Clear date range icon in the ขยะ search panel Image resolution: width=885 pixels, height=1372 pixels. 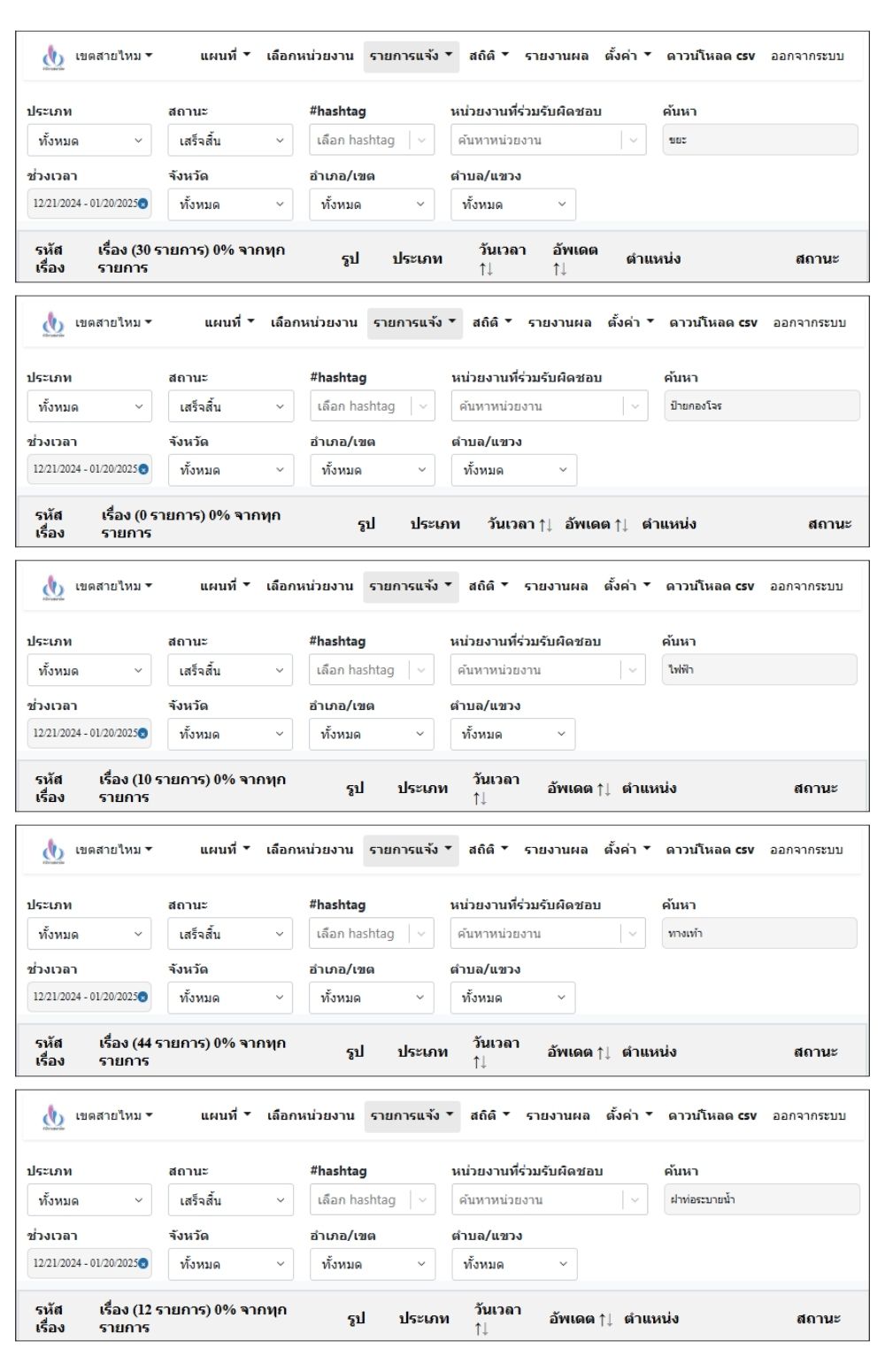[x=143, y=204]
